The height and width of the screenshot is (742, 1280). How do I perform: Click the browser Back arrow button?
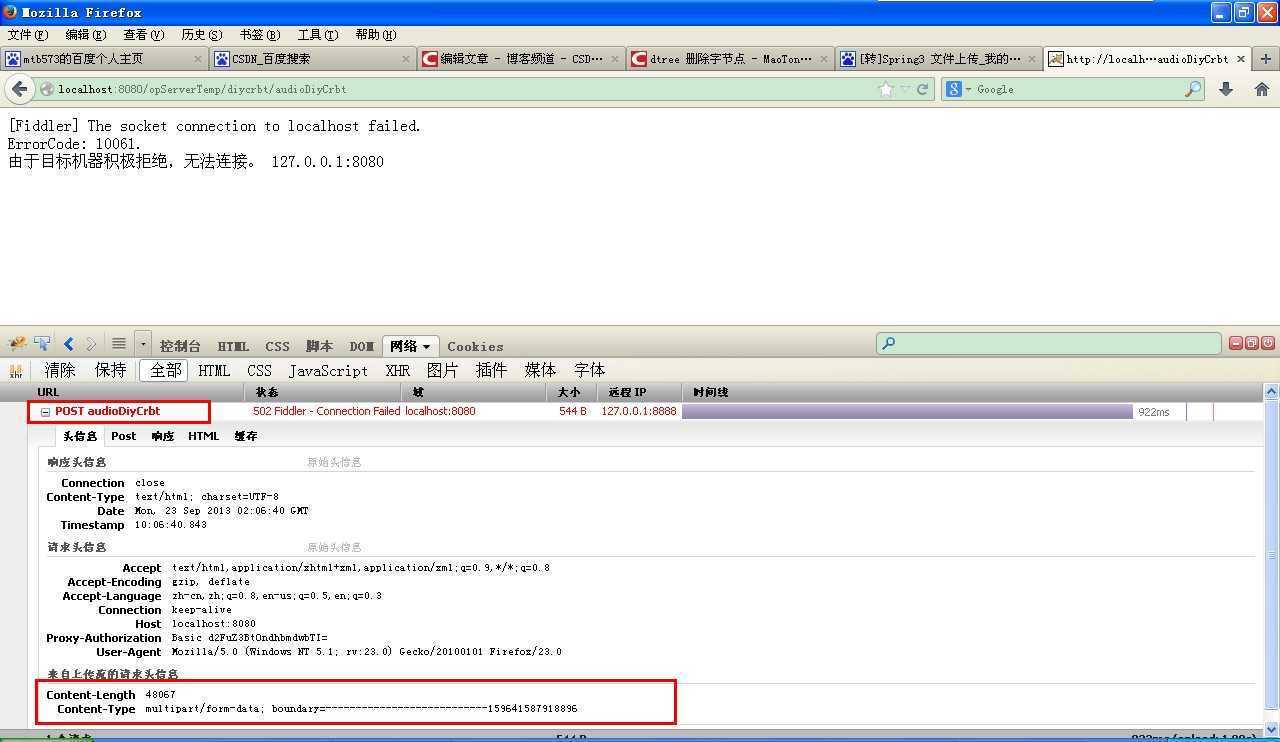click(19, 89)
